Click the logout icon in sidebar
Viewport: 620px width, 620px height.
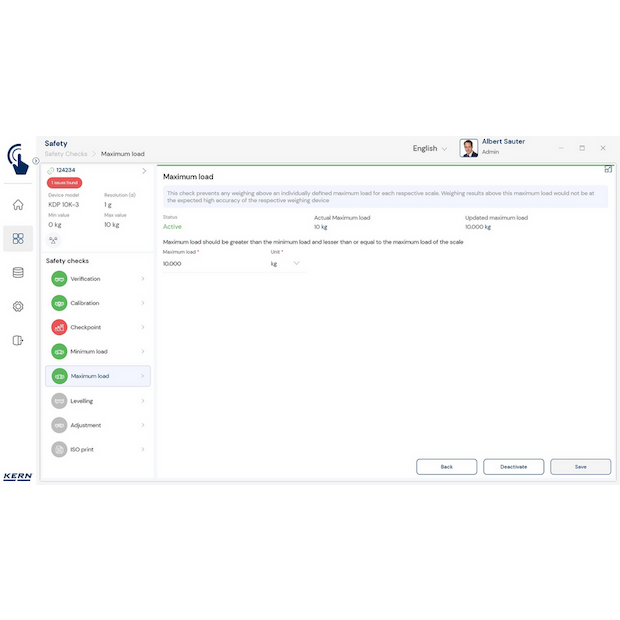click(x=18, y=340)
